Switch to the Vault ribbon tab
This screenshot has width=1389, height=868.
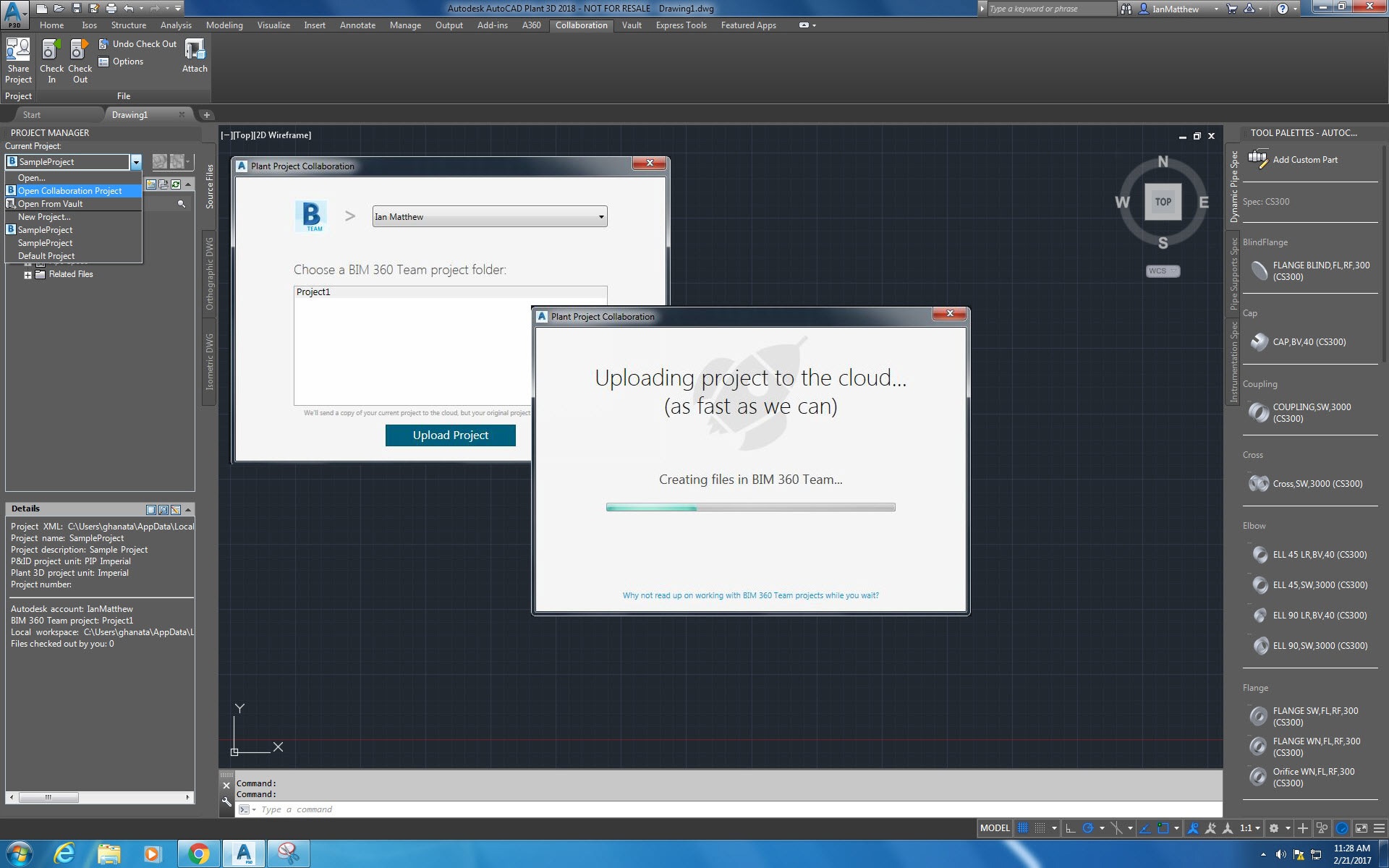[x=632, y=25]
